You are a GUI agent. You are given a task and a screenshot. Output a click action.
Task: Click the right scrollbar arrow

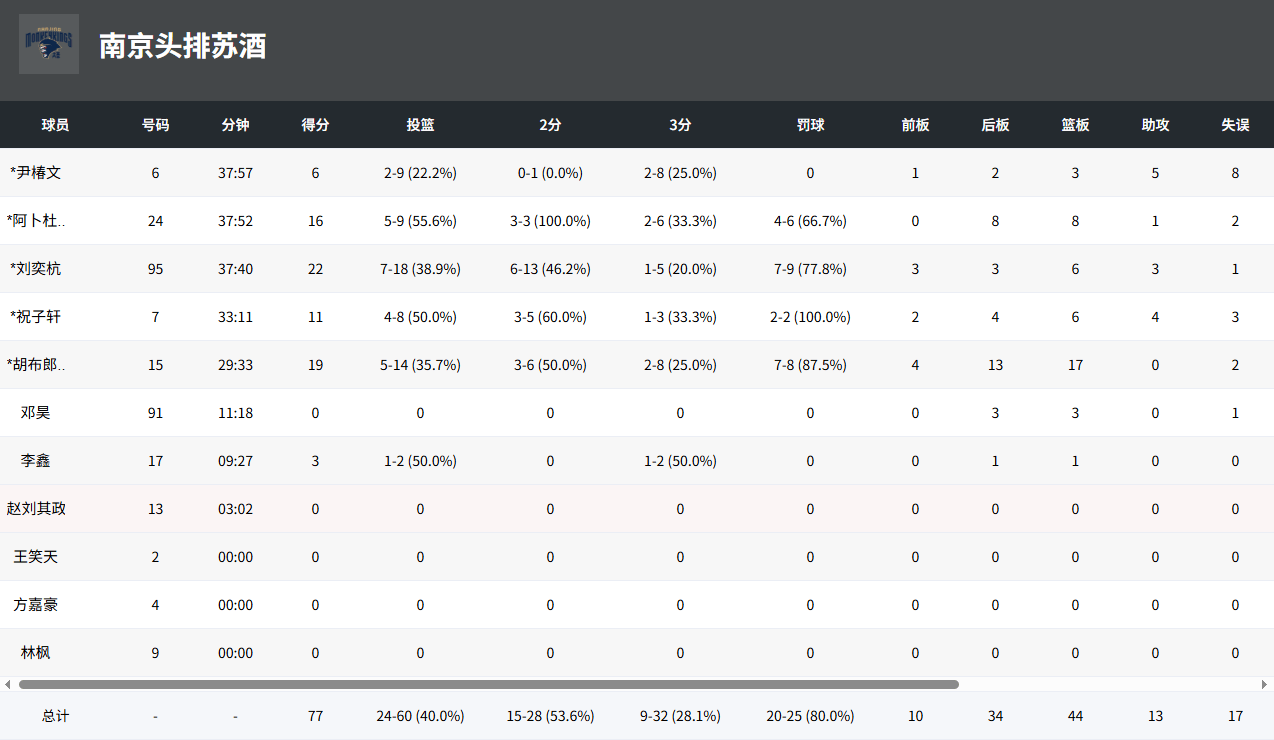pyautogui.click(x=1264, y=685)
